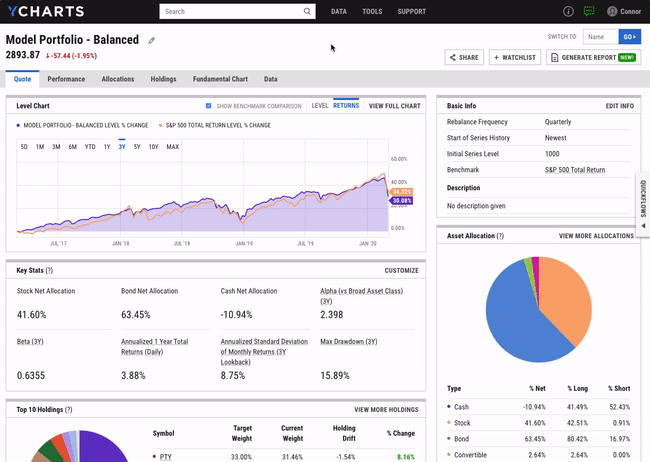
Task: Switch to the Holdings tab
Action: [163, 79]
